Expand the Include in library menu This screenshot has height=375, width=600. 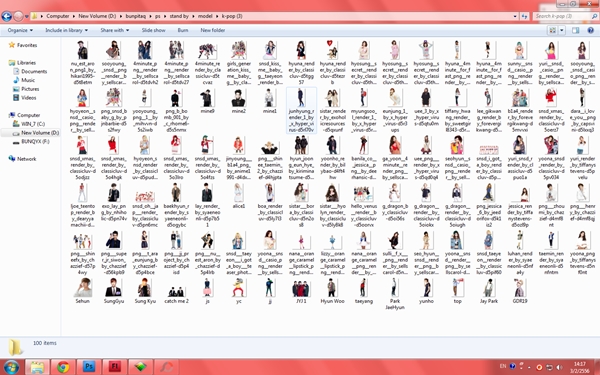tap(67, 30)
